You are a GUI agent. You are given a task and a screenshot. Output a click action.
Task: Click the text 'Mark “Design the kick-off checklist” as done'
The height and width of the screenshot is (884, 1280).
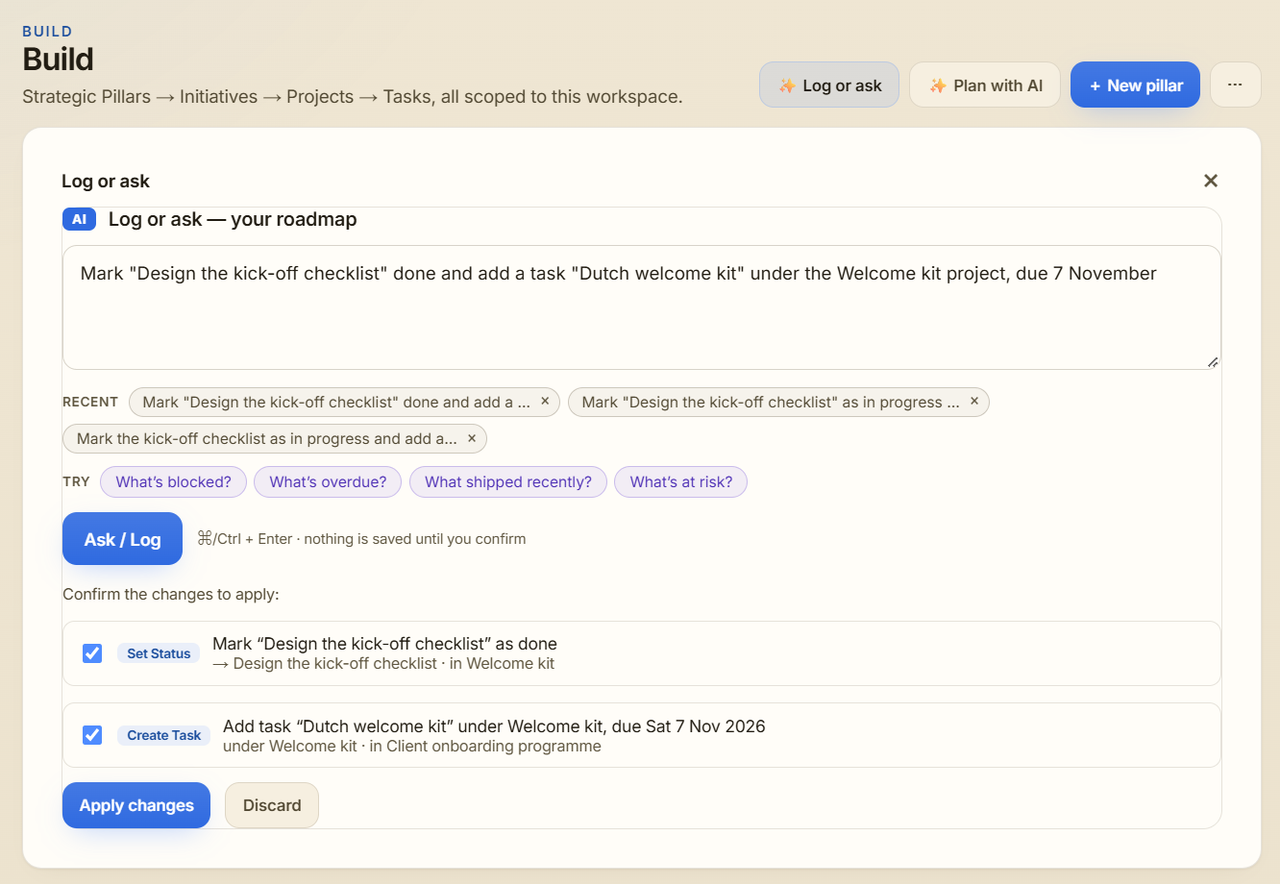coord(385,644)
